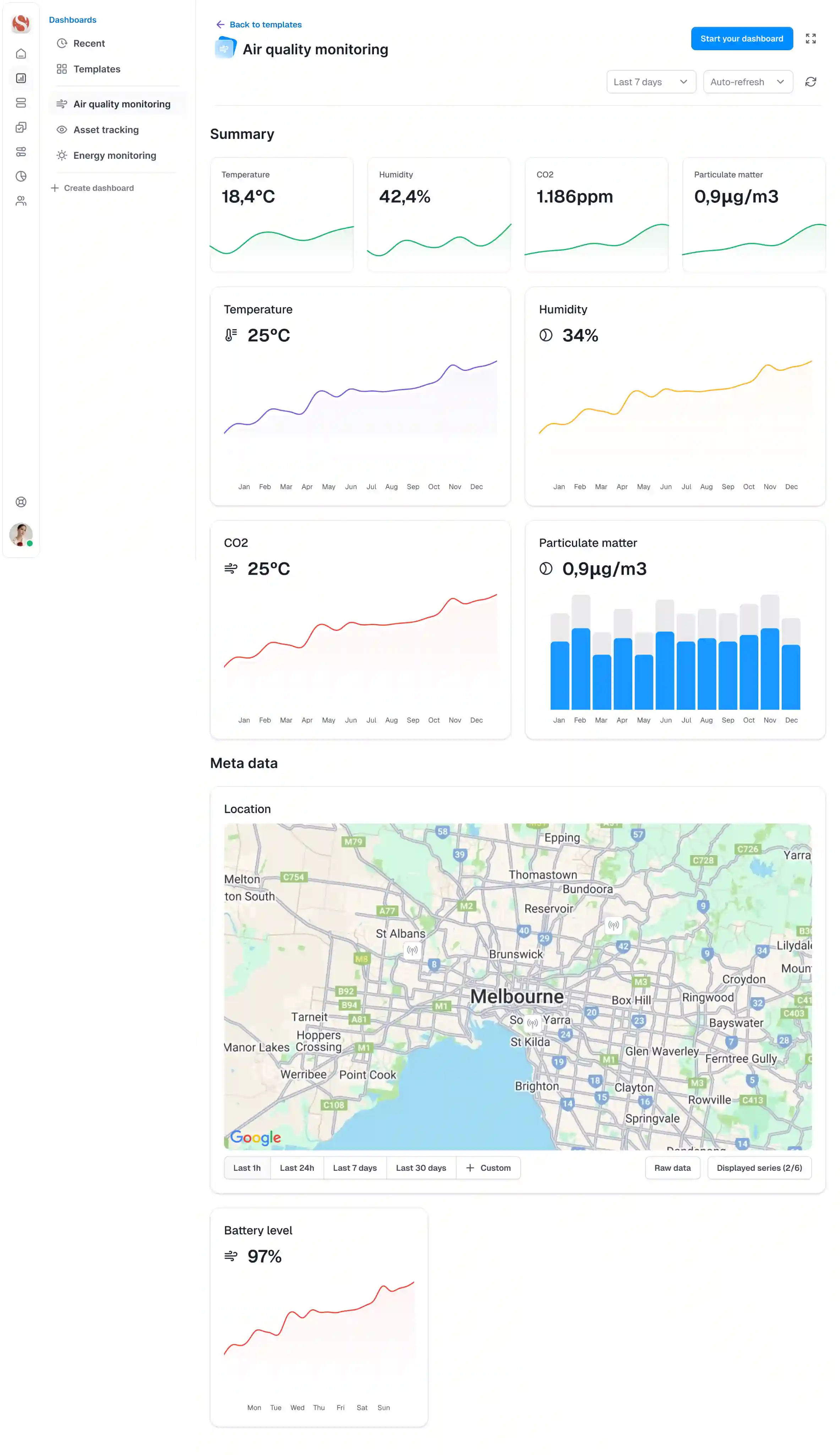The height and width of the screenshot is (1455, 840).
Task: Click the air quality dashboard icon beside the title
Action: [x=225, y=48]
